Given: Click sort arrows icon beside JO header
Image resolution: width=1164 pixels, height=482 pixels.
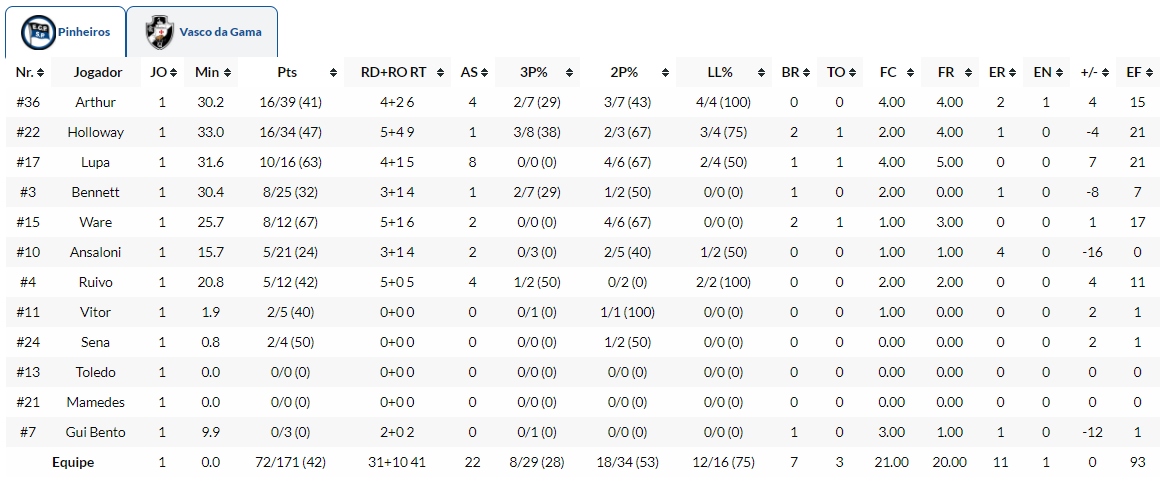Looking at the screenshot, I should 174,73.
